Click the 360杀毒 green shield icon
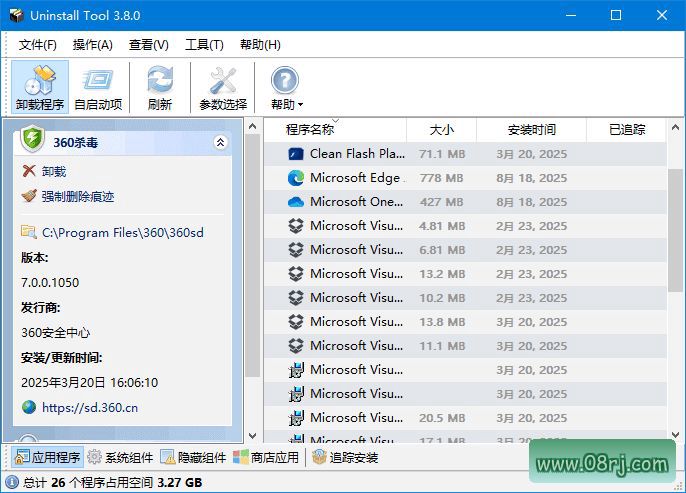The height and width of the screenshot is (493, 686). pyautogui.click(x=33, y=141)
